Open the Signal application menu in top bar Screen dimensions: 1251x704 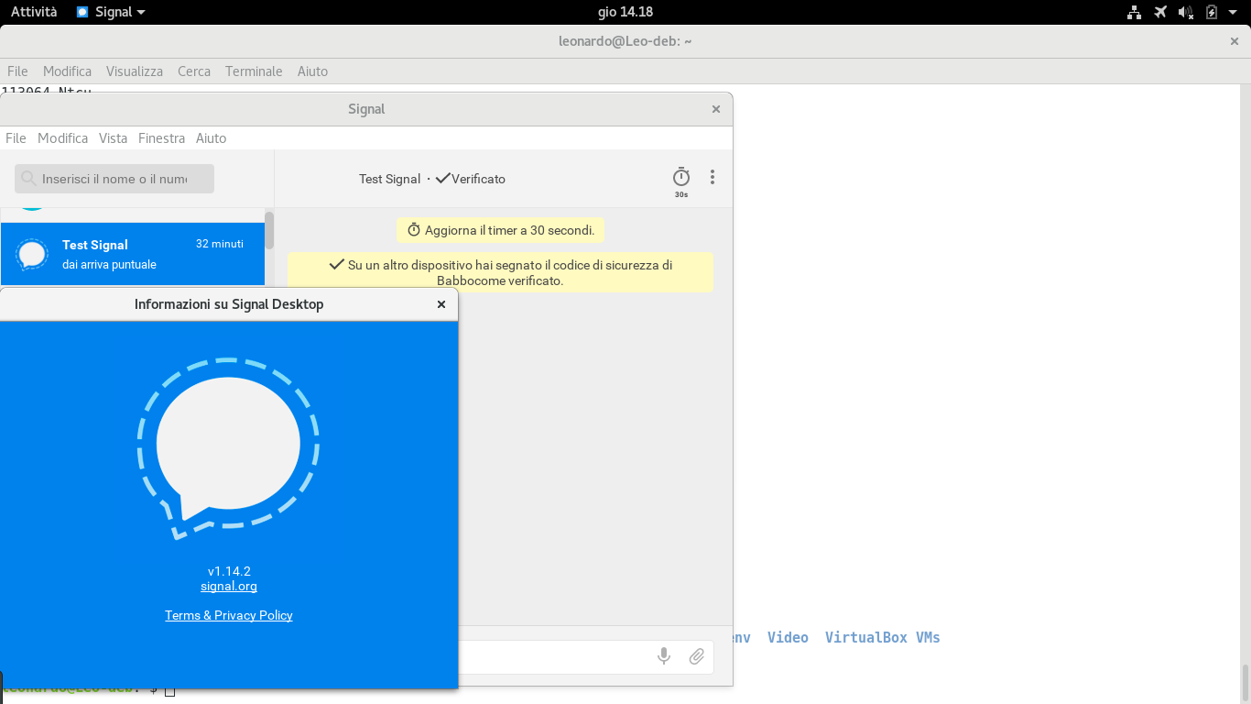click(x=110, y=11)
